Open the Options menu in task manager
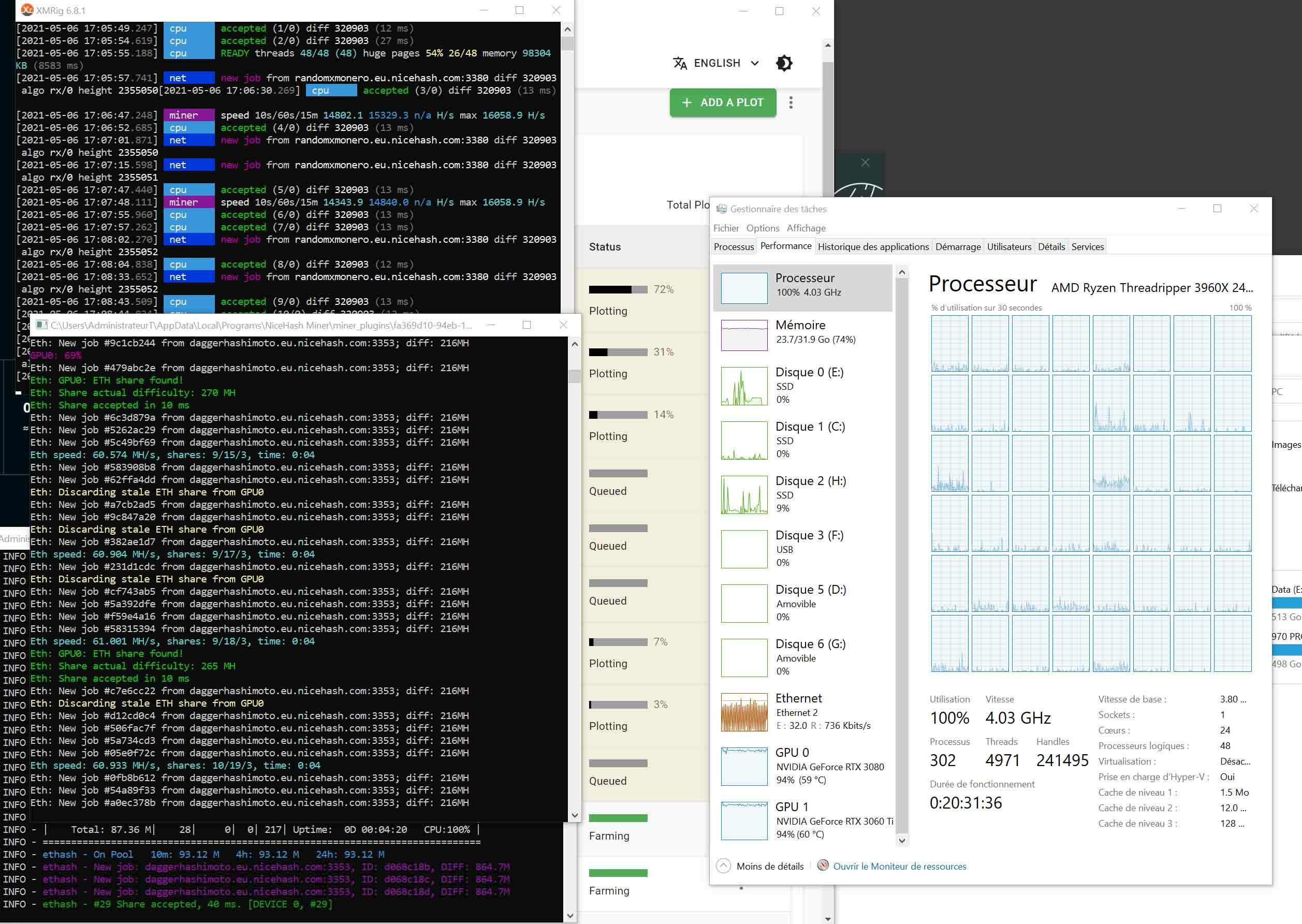 coord(763,228)
